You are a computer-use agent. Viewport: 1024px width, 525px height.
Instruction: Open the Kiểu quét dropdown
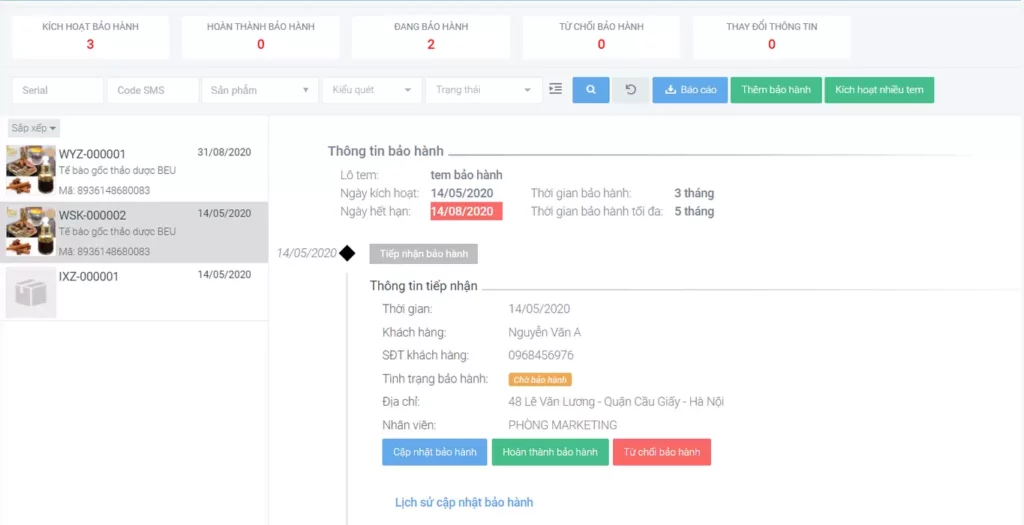(371, 90)
